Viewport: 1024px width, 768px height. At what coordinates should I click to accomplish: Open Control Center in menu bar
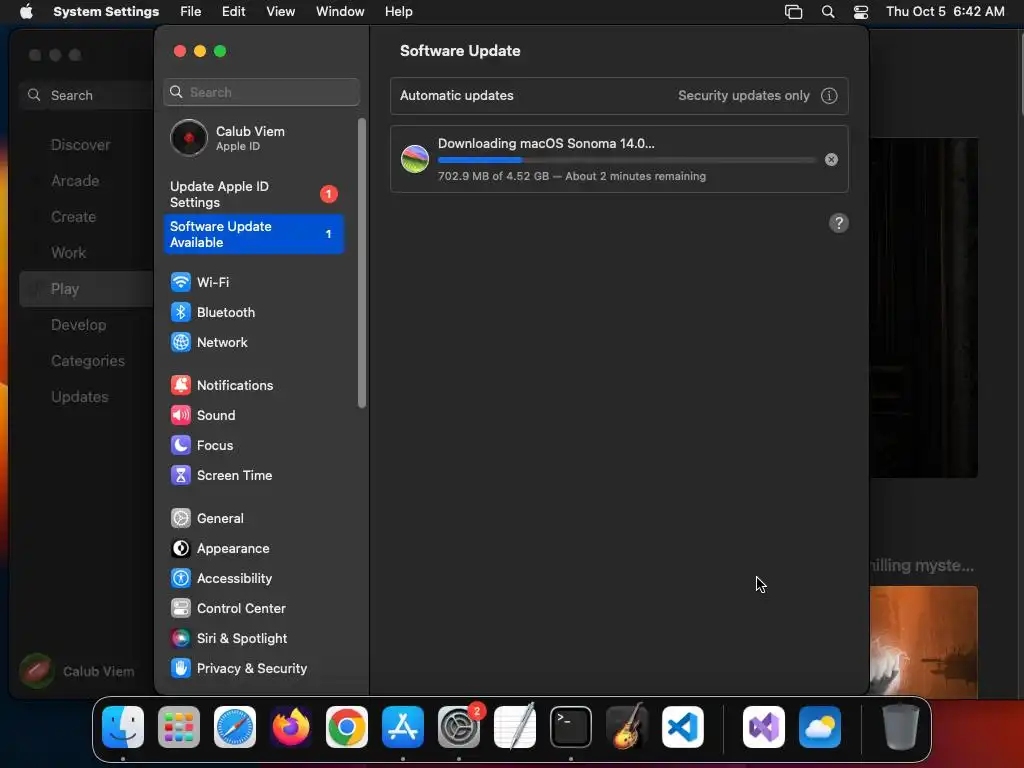[x=861, y=12]
